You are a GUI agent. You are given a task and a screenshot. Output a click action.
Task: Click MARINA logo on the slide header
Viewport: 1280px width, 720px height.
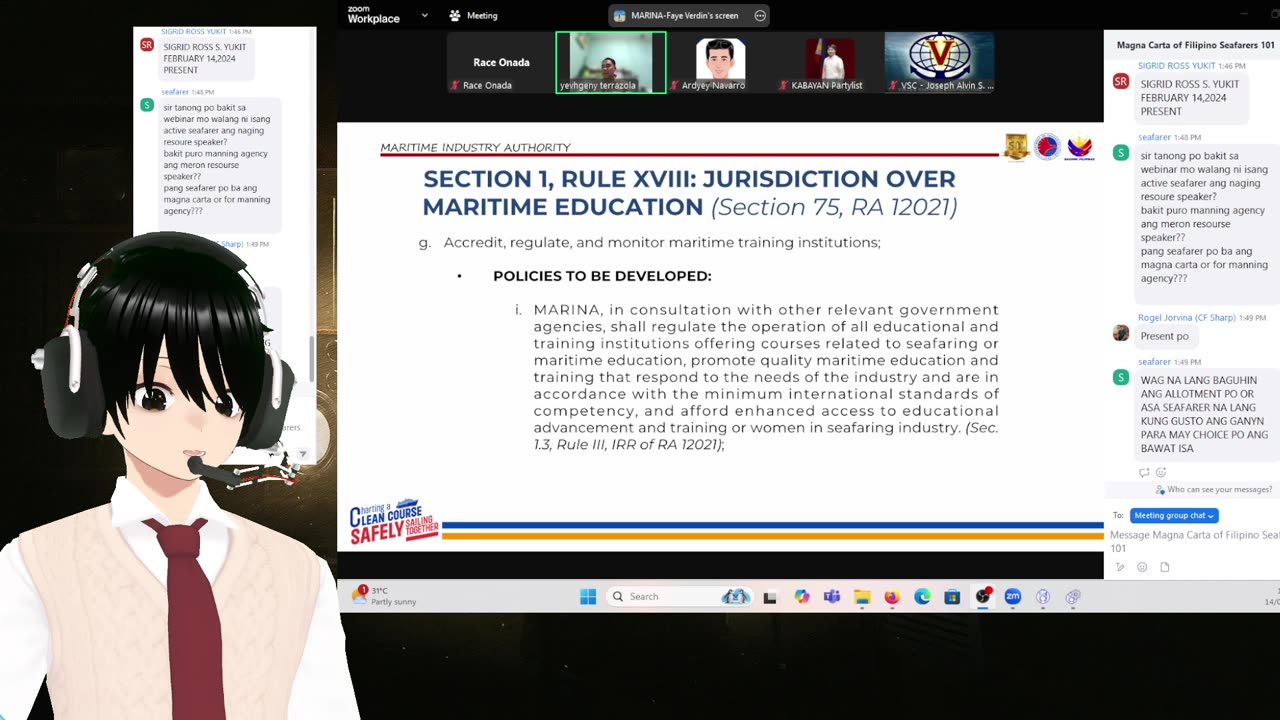tap(1047, 147)
